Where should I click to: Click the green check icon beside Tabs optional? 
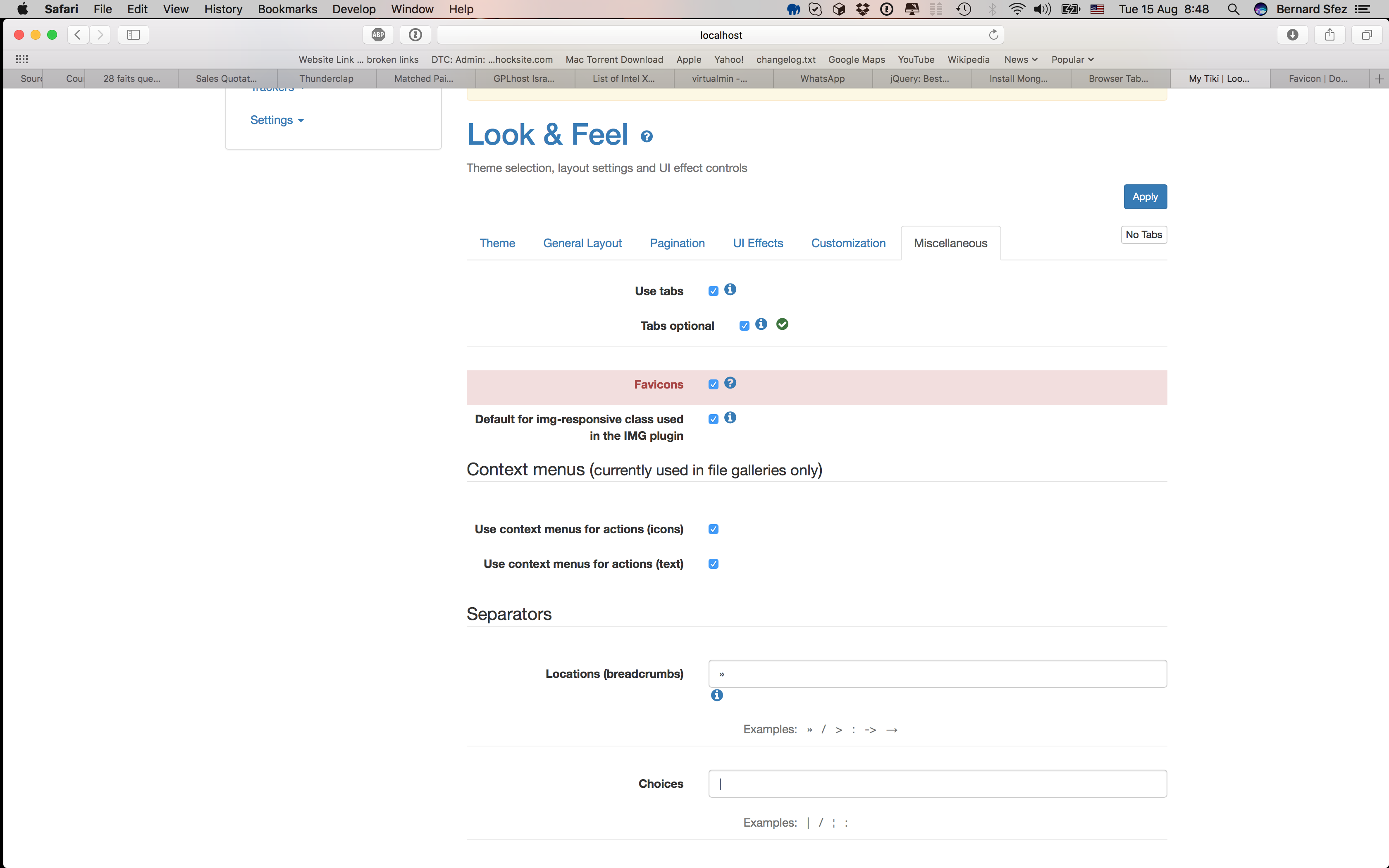pos(782,324)
